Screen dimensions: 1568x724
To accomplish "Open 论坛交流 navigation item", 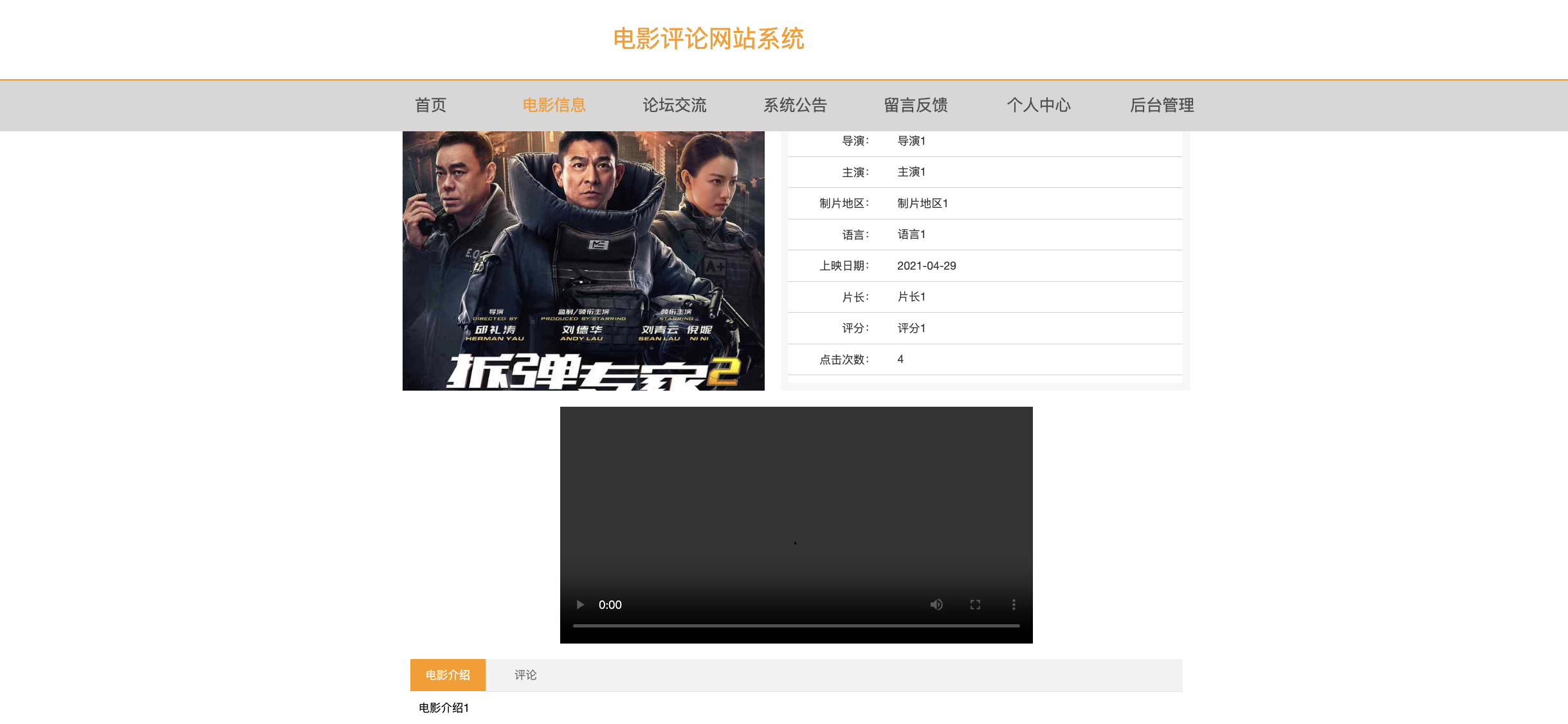I will 675,105.
